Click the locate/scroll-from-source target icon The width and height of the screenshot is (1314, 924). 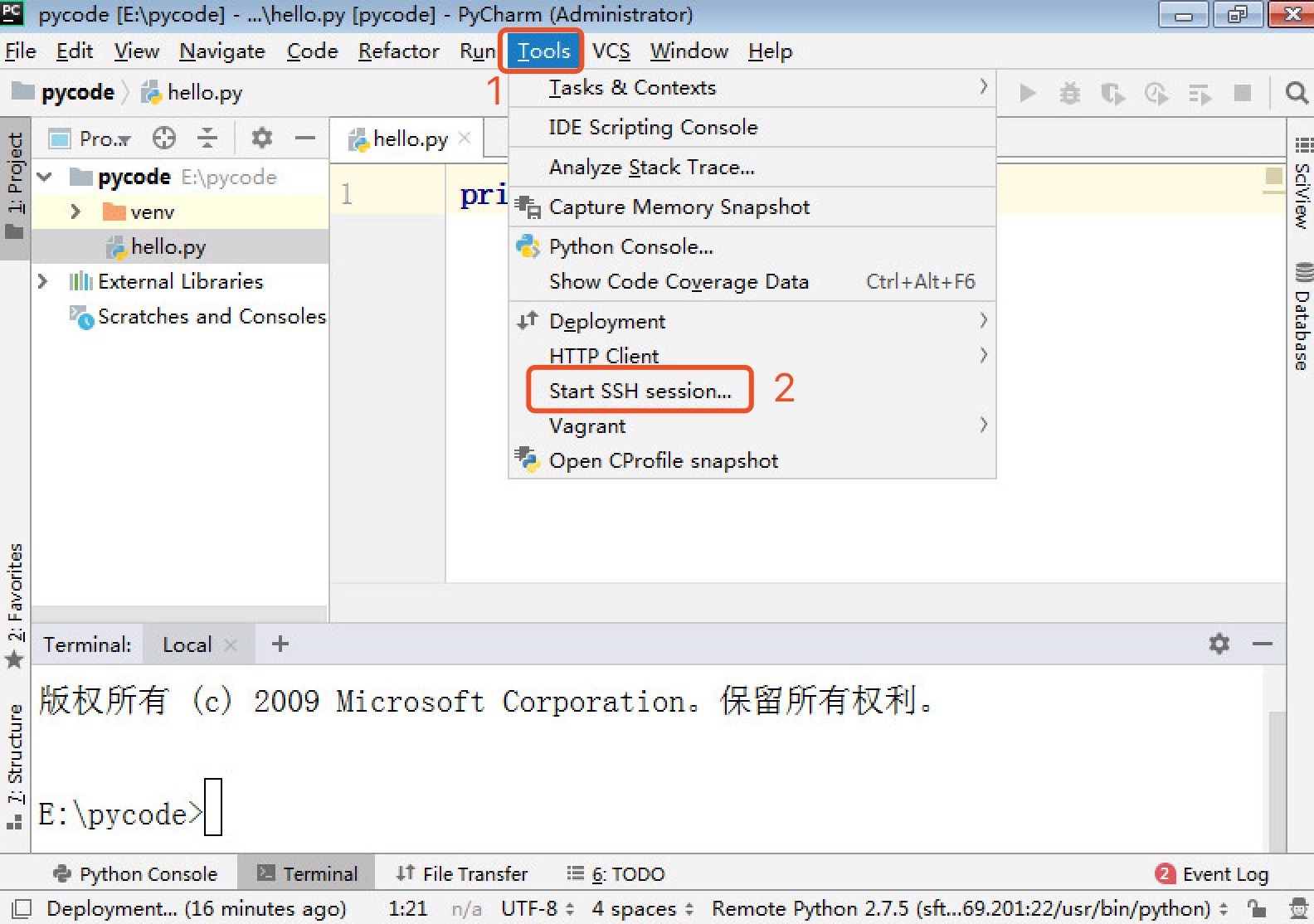click(164, 138)
